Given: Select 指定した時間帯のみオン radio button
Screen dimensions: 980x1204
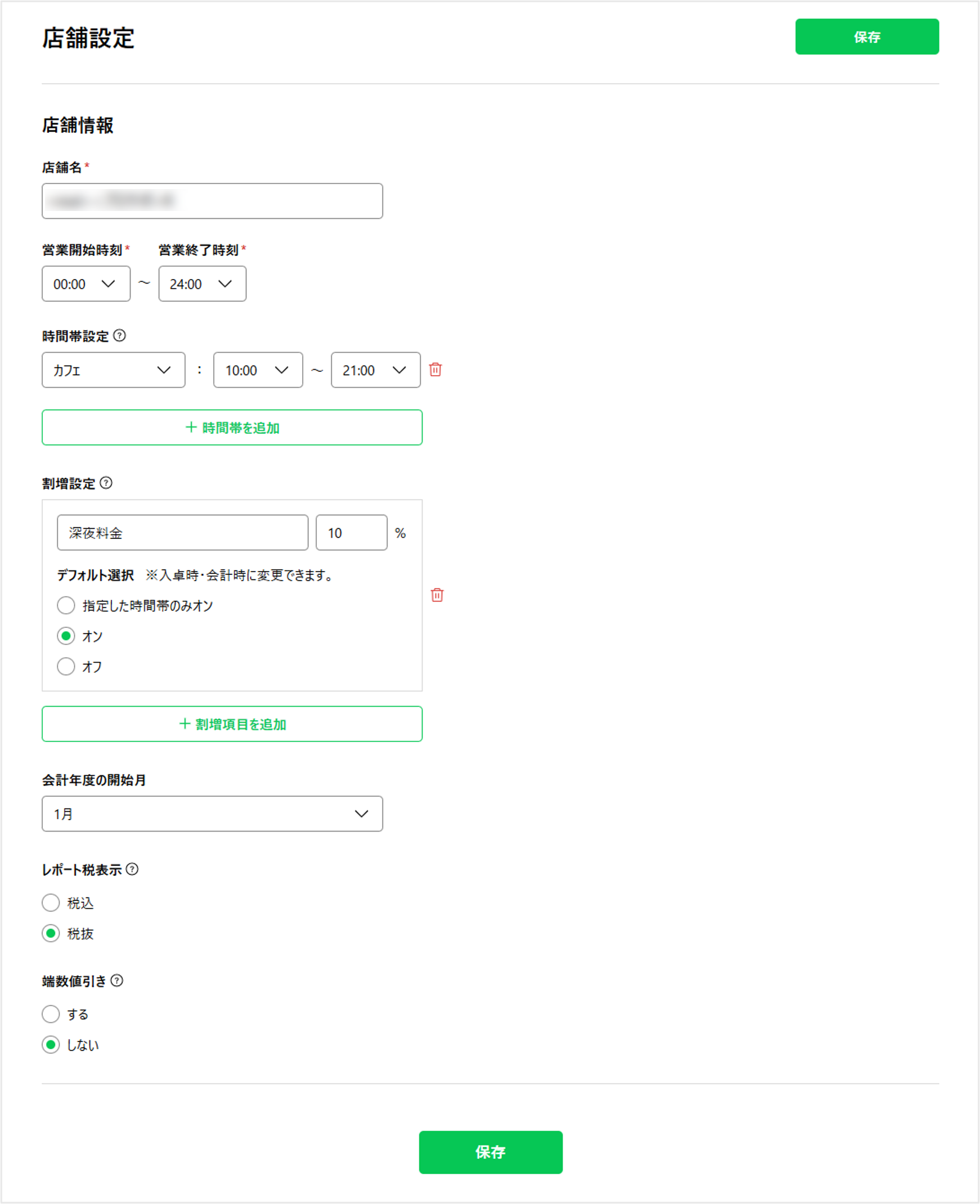Looking at the screenshot, I should click(x=66, y=605).
